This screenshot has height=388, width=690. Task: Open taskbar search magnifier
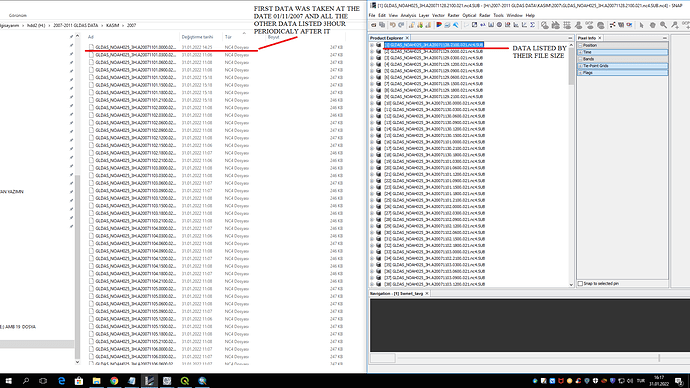(26, 381)
